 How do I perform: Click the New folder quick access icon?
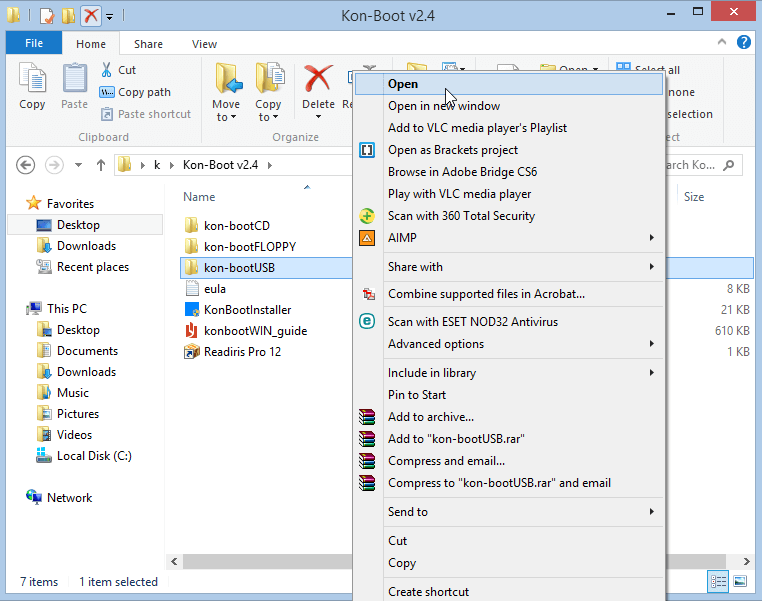click(x=68, y=16)
